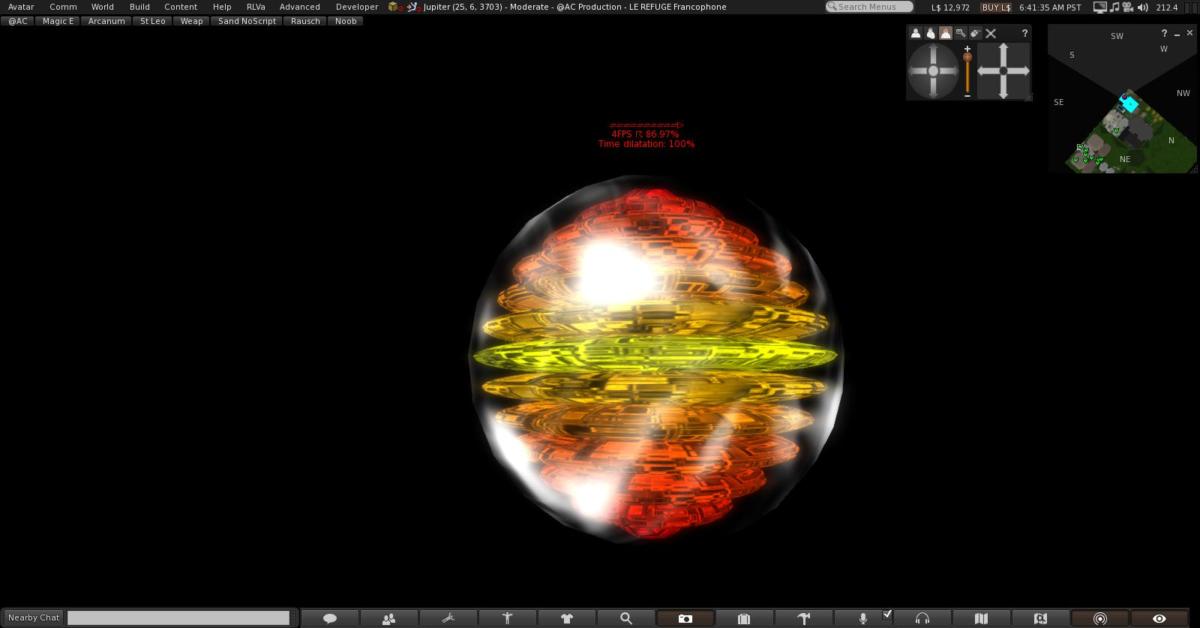The image size is (1200, 628).
Task: Click the zoom in plus button
Action: pos(967,48)
